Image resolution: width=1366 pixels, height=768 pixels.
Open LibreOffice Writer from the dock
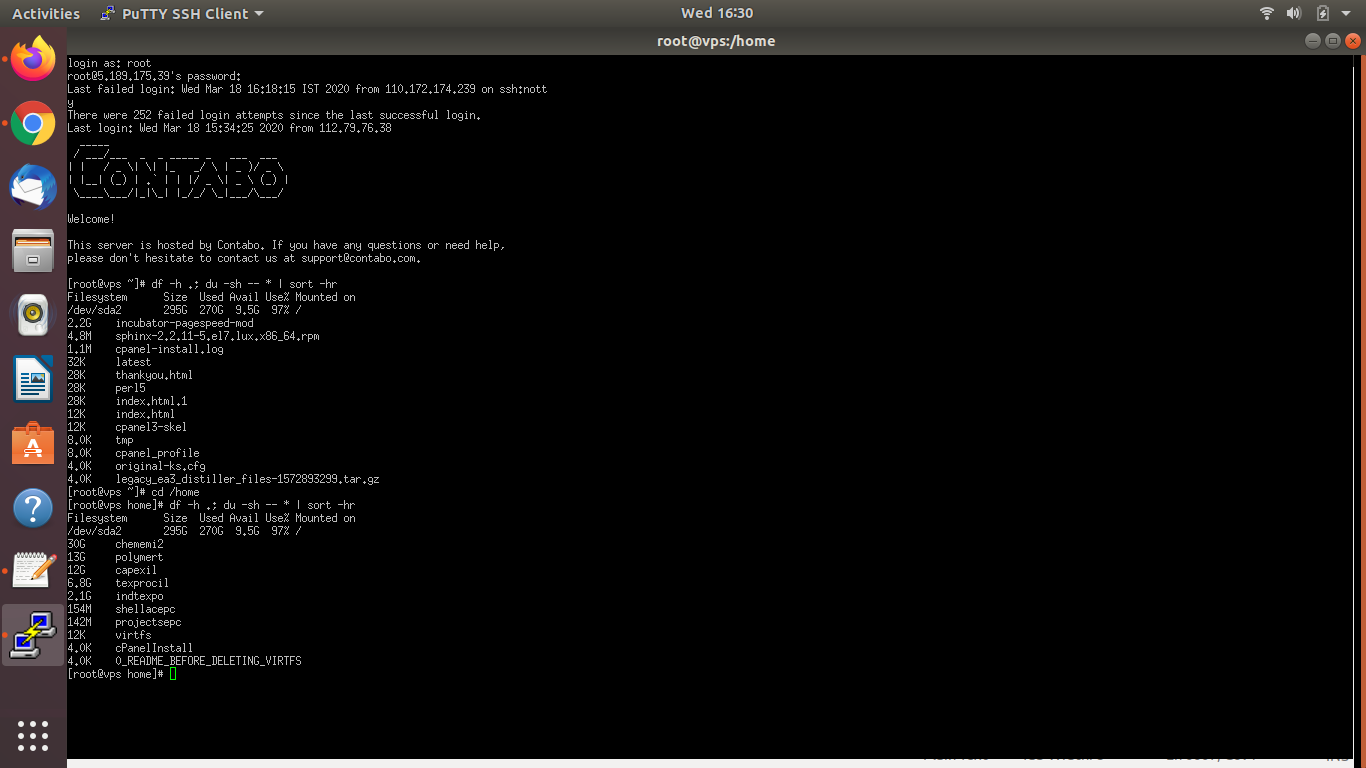[x=33, y=379]
